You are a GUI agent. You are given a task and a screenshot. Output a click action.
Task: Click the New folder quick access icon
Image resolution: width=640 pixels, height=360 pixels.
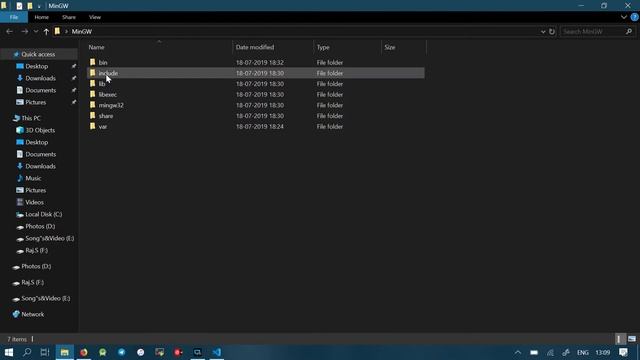point(30,6)
